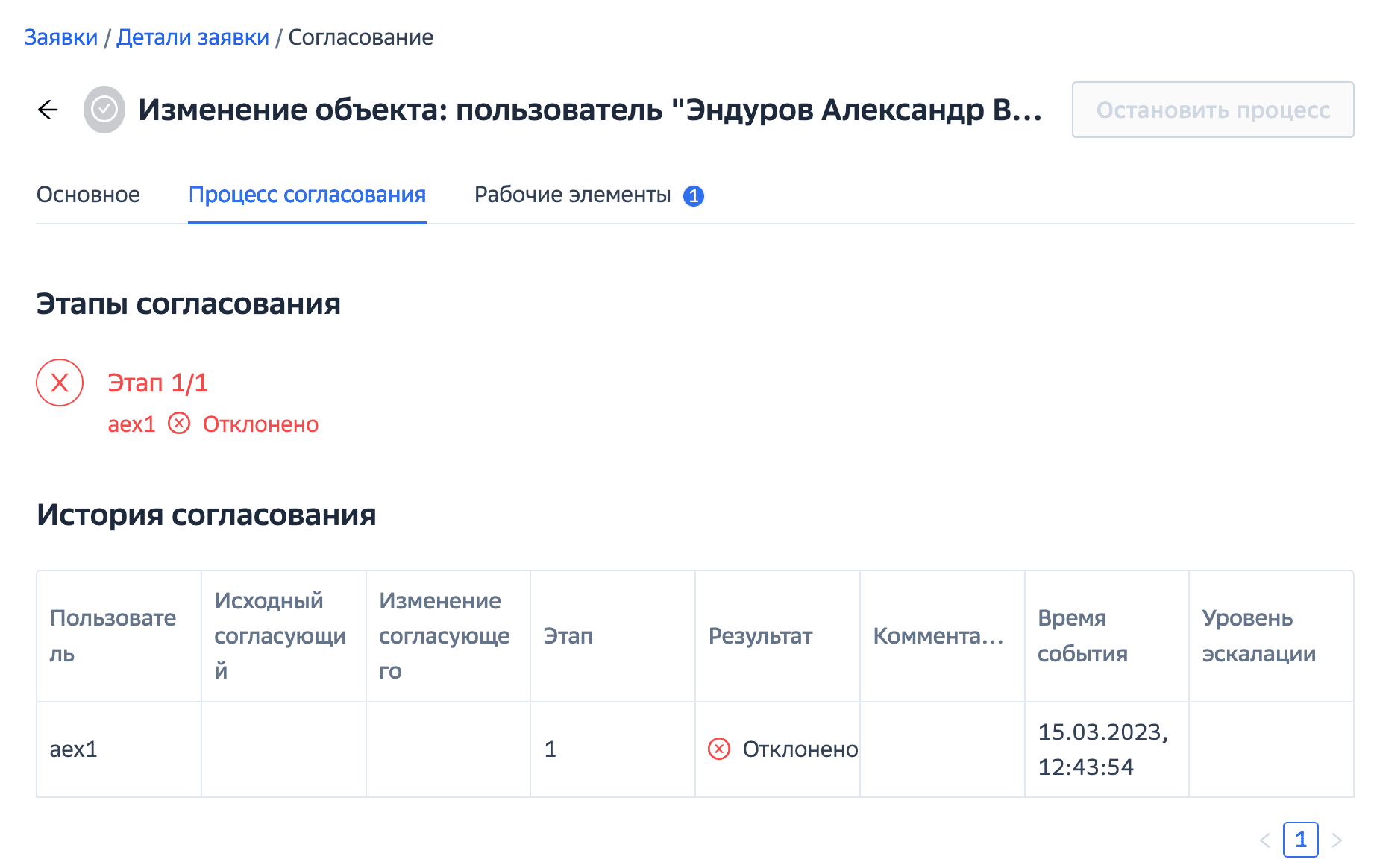
Task: Click the small rejected icon beside aex1
Action: (x=179, y=424)
